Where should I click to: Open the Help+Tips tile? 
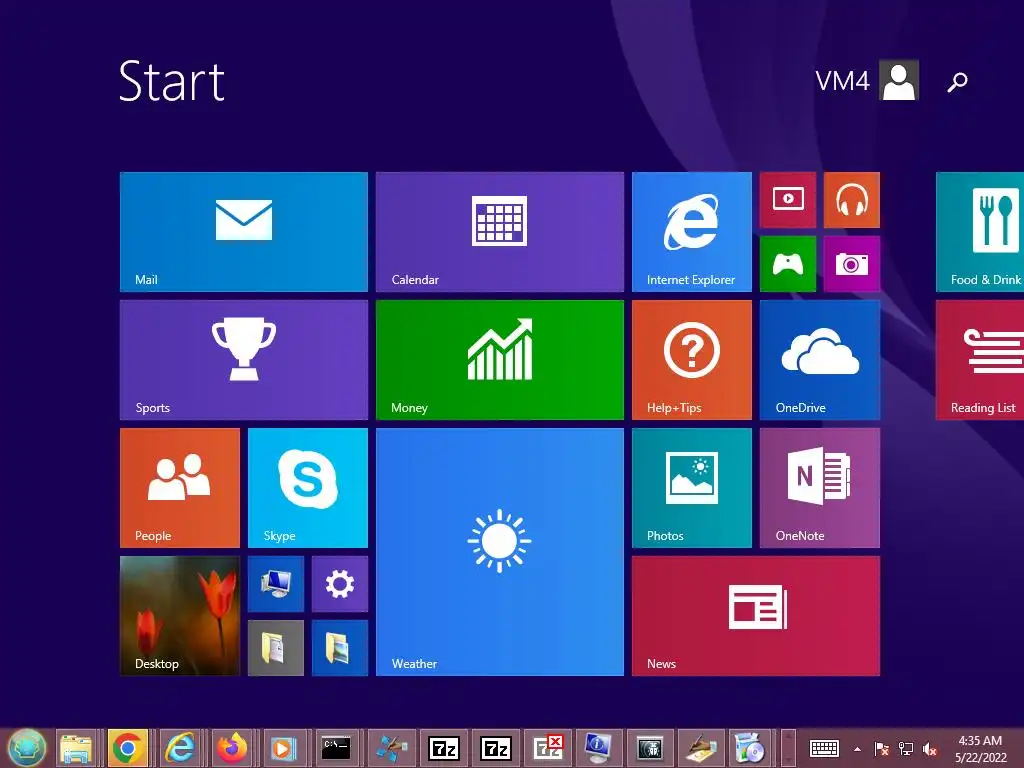pyautogui.click(x=692, y=360)
